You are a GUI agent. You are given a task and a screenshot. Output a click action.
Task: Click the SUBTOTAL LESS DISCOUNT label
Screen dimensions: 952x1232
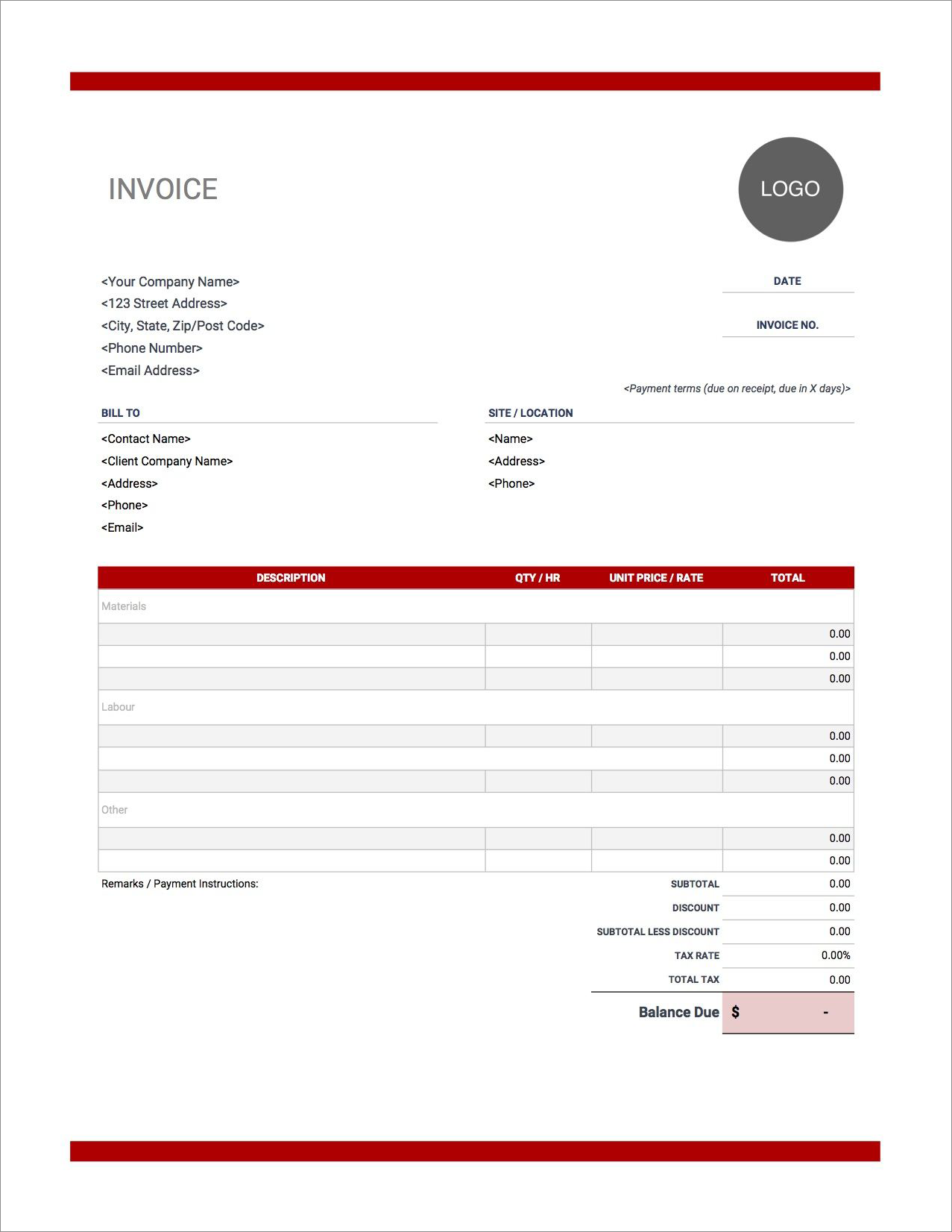point(658,932)
